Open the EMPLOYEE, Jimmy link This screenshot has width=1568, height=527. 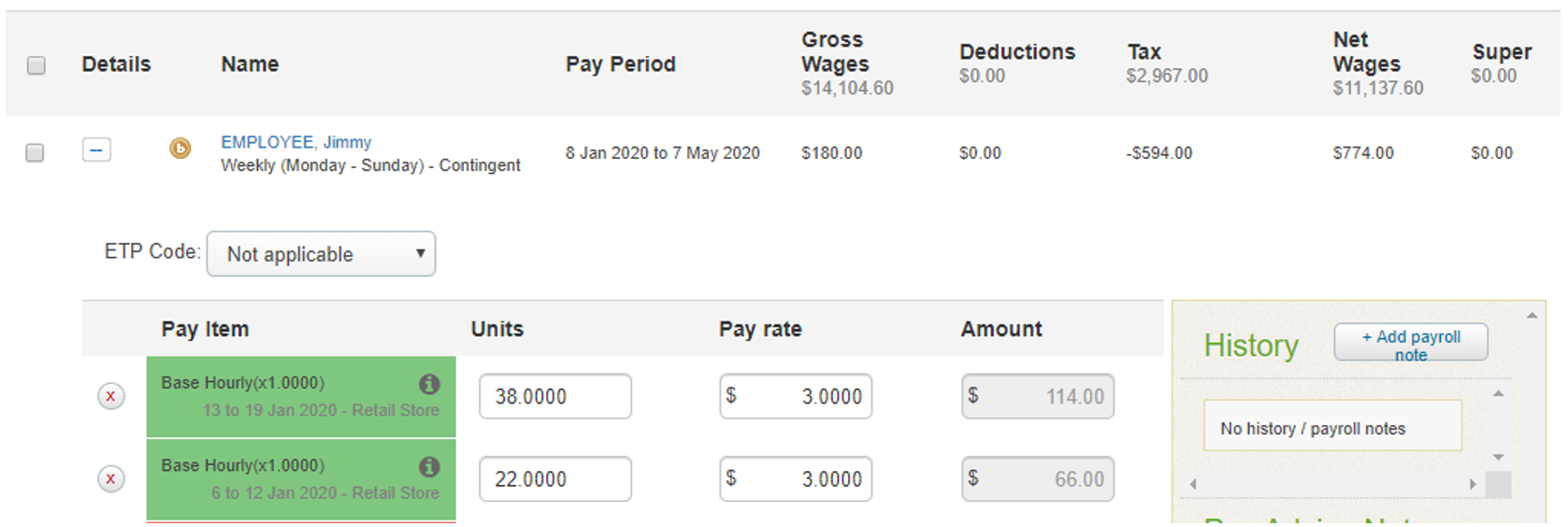(295, 142)
